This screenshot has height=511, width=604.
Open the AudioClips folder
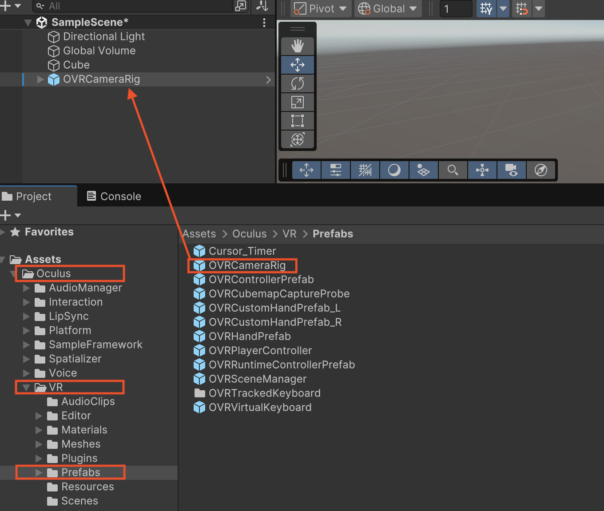[88, 402]
